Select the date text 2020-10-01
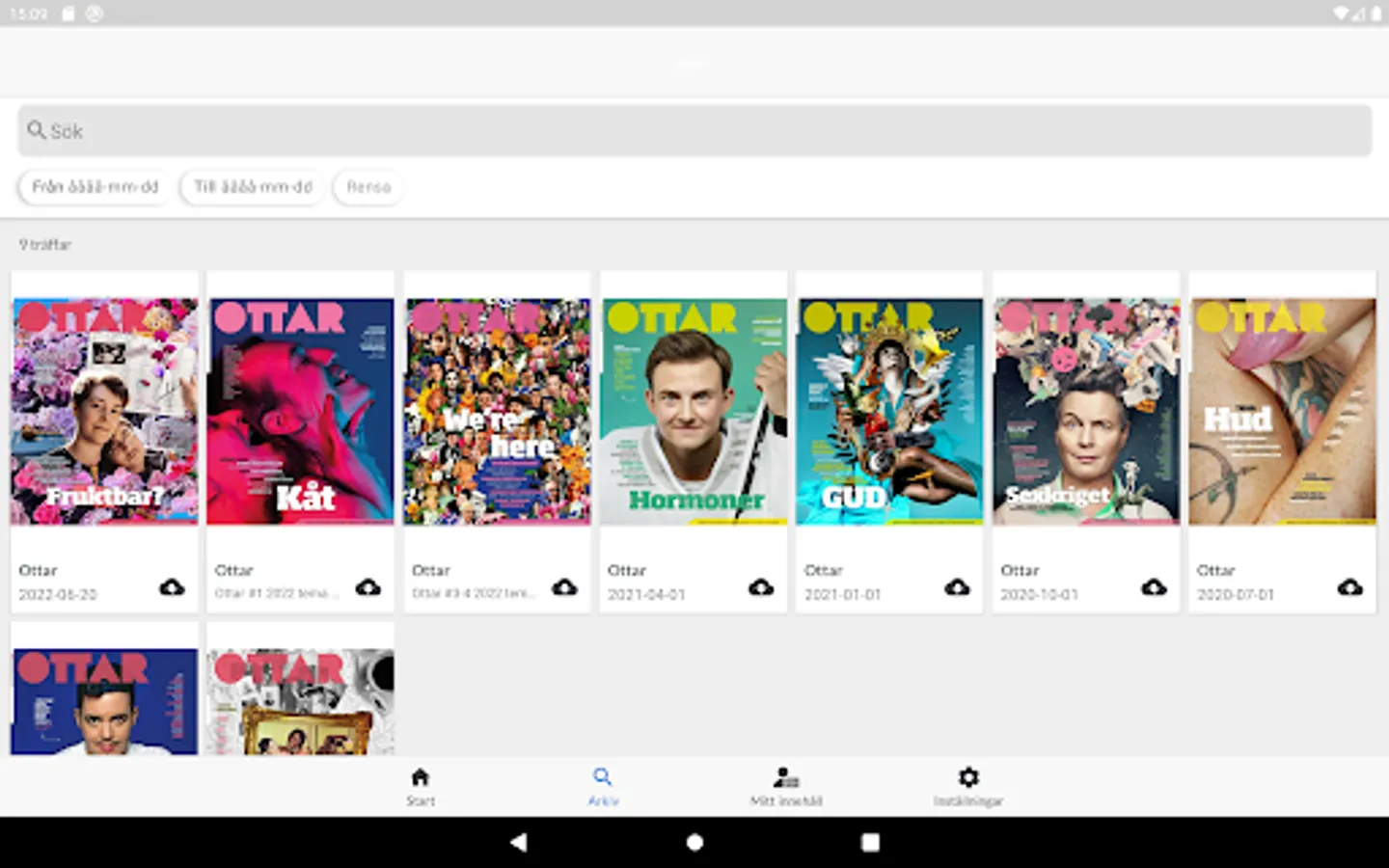Viewport: 1389px width, 868px height. (x=1039, y=594)
